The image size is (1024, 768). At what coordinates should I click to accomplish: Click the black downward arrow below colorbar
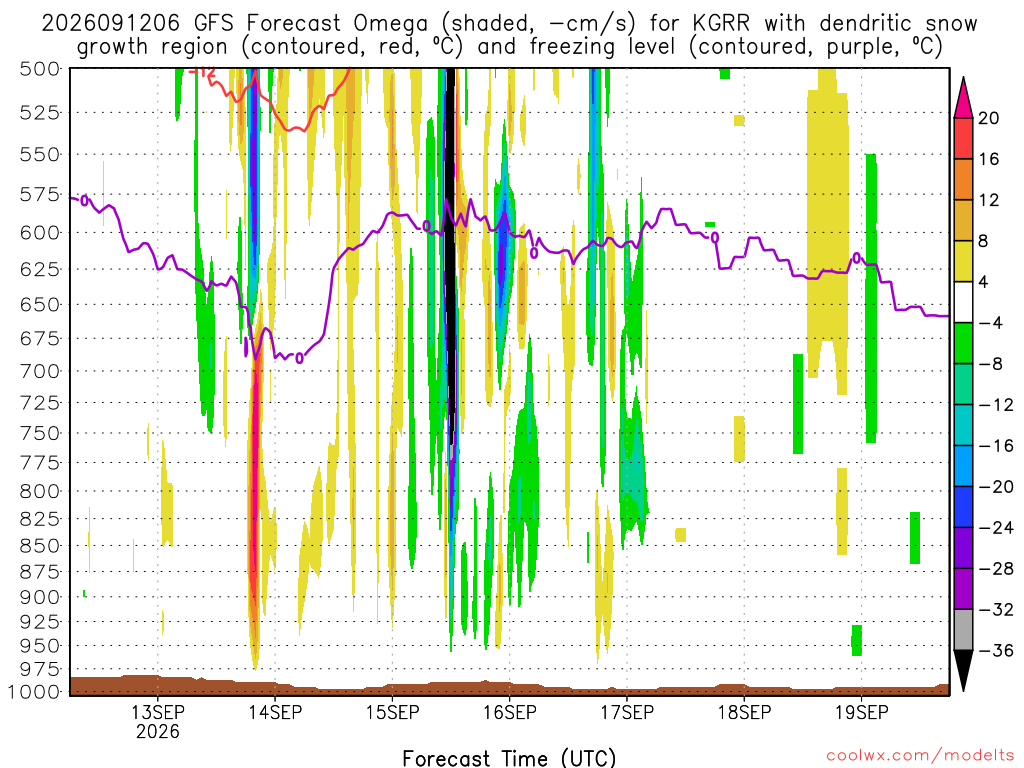click(x=963, y=671)
